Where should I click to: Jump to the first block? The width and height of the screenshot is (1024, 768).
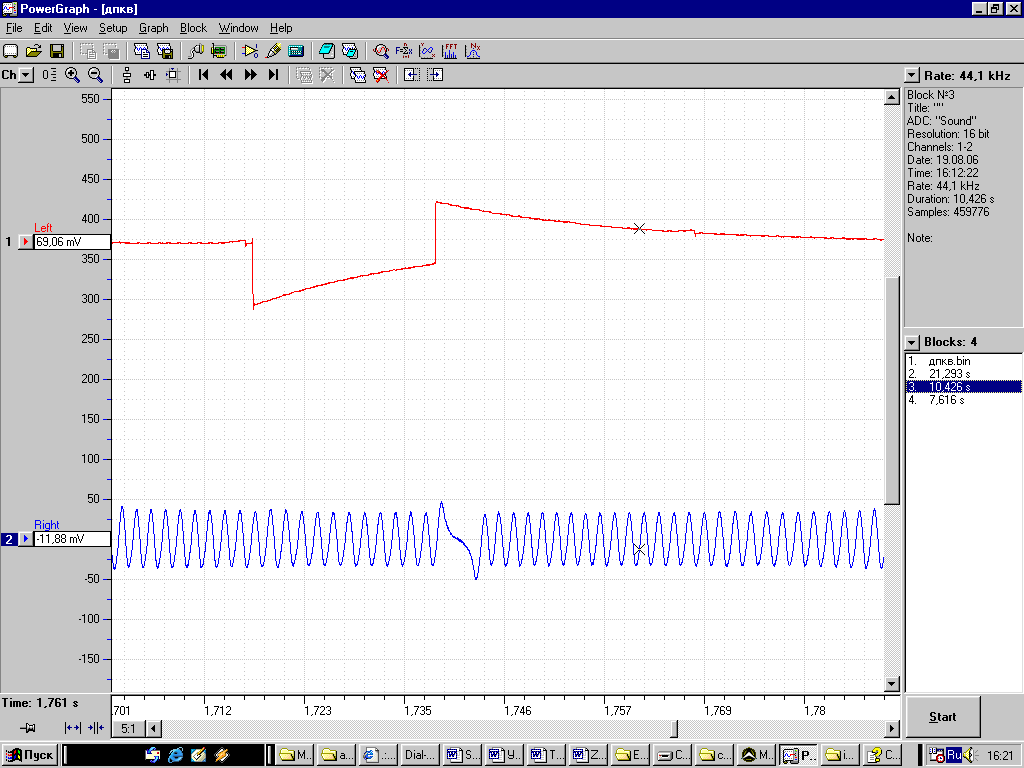point(203,75)
